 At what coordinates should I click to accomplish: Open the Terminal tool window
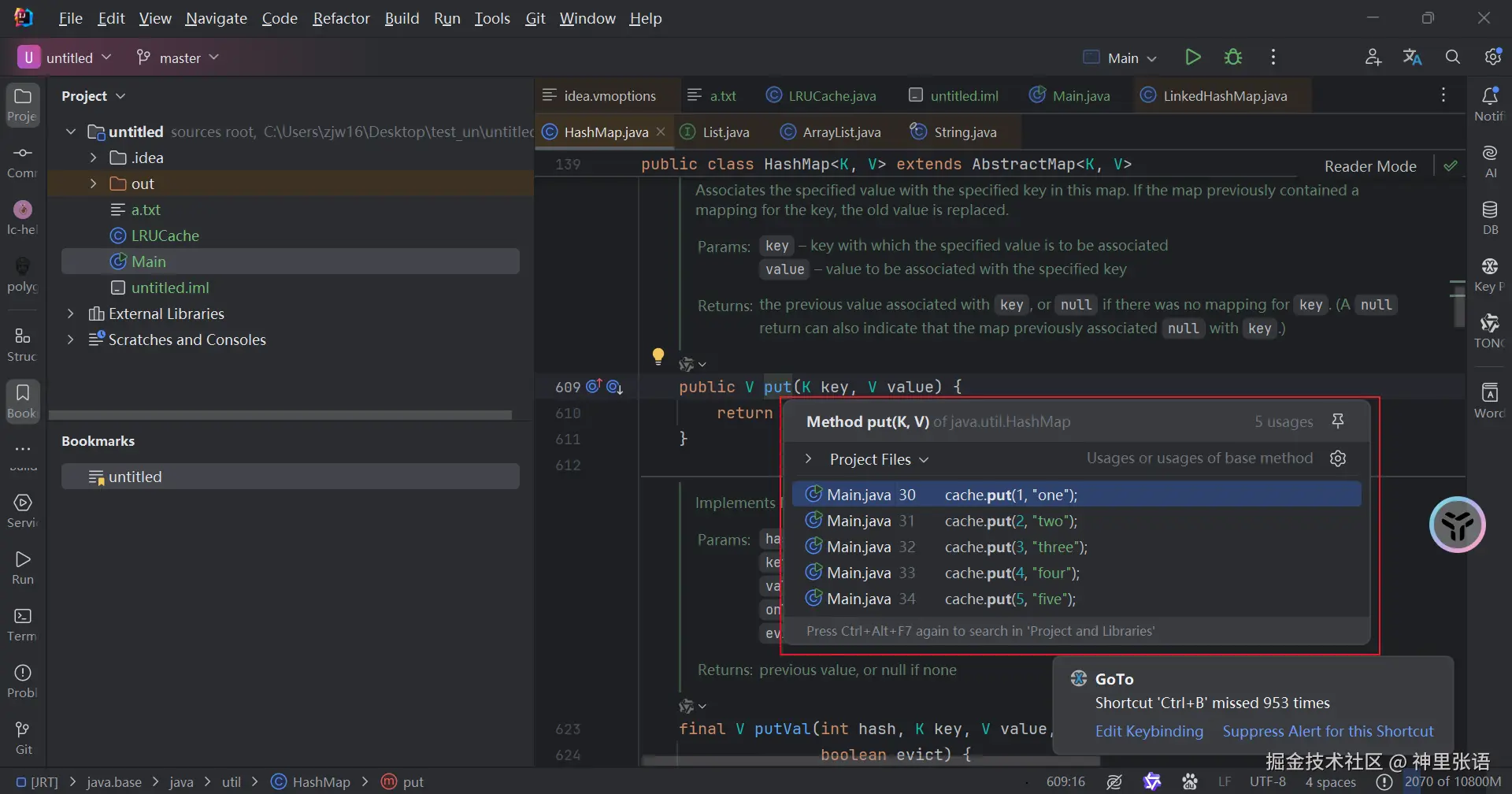click(23, 624)
